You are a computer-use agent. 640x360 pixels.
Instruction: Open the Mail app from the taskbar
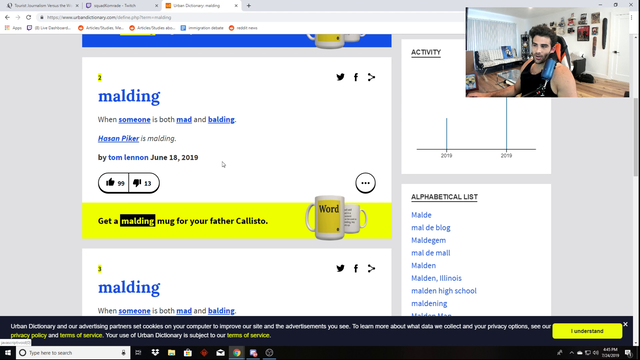[220, 353]
